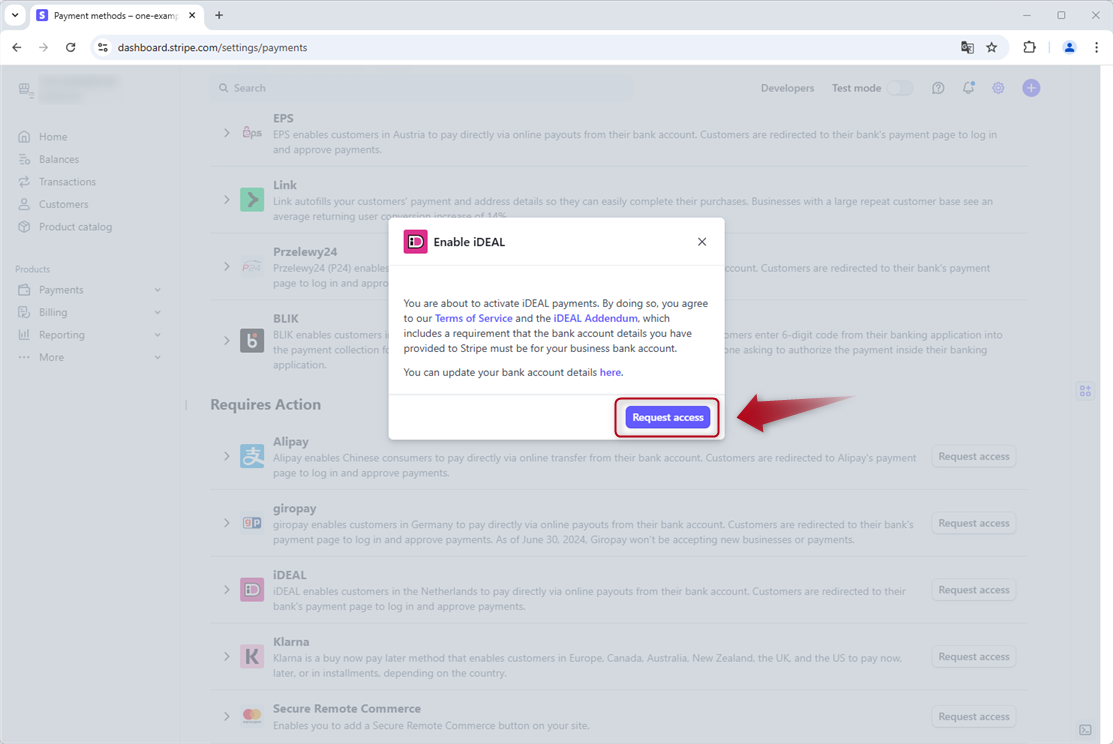Open the settings gear icon

(x=998, y=88)
